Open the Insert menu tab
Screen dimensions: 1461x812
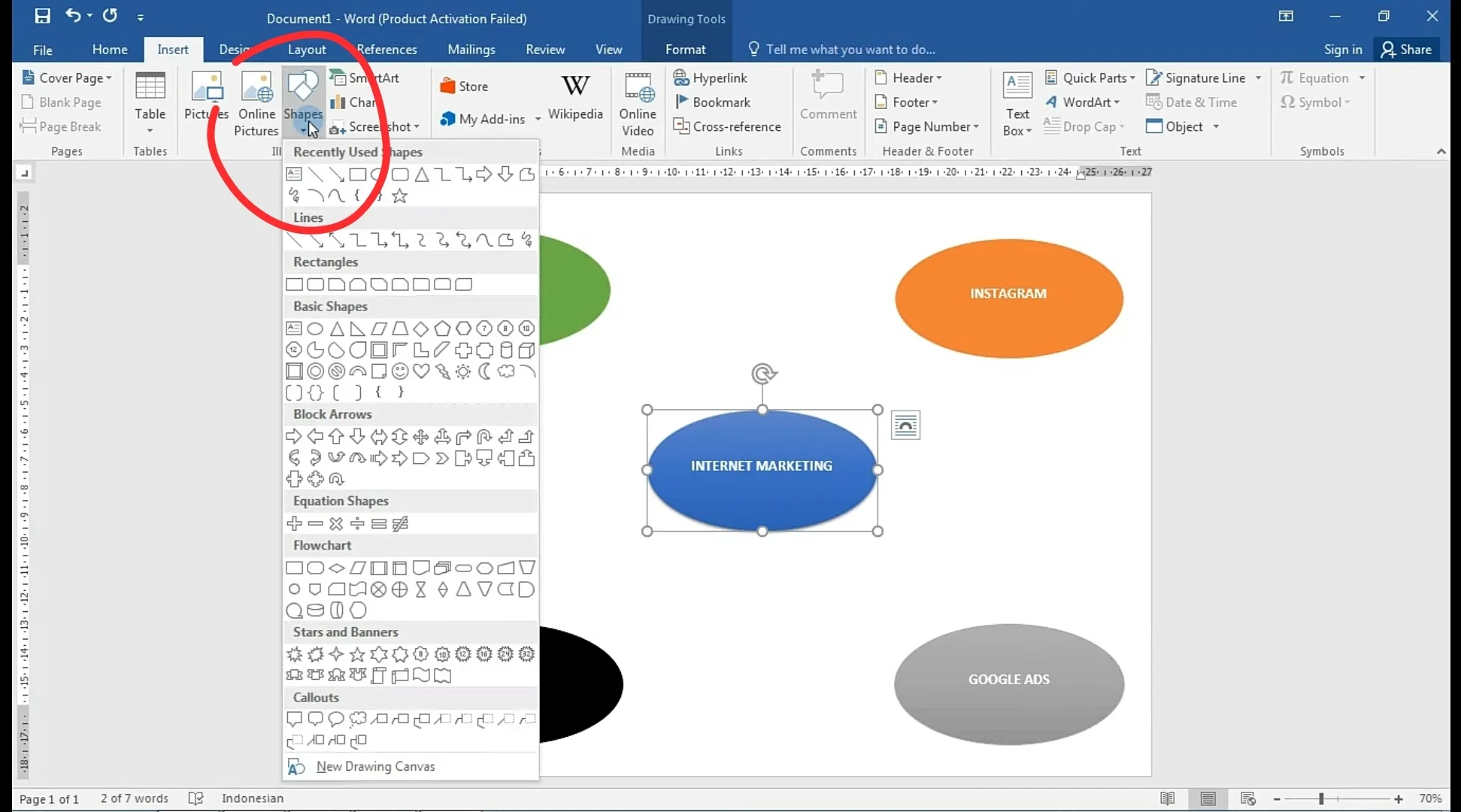pyautogui.click(x=172, y=49)
